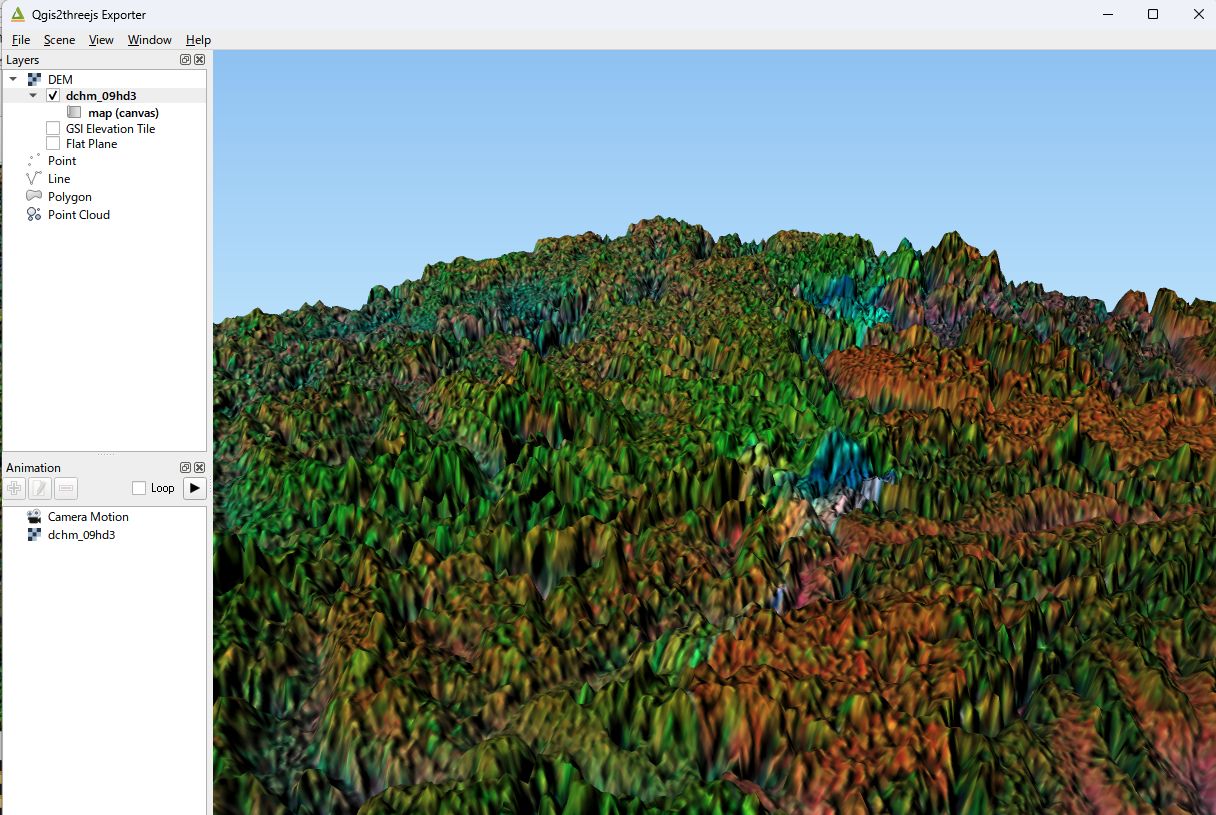
Task: Click the Camera Motion camera icon
Action: point(34,517)
